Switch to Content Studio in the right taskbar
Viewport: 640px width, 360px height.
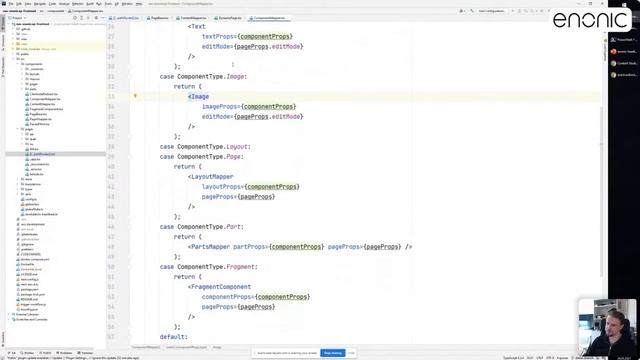pyautogui.click(x=624, y=63)
